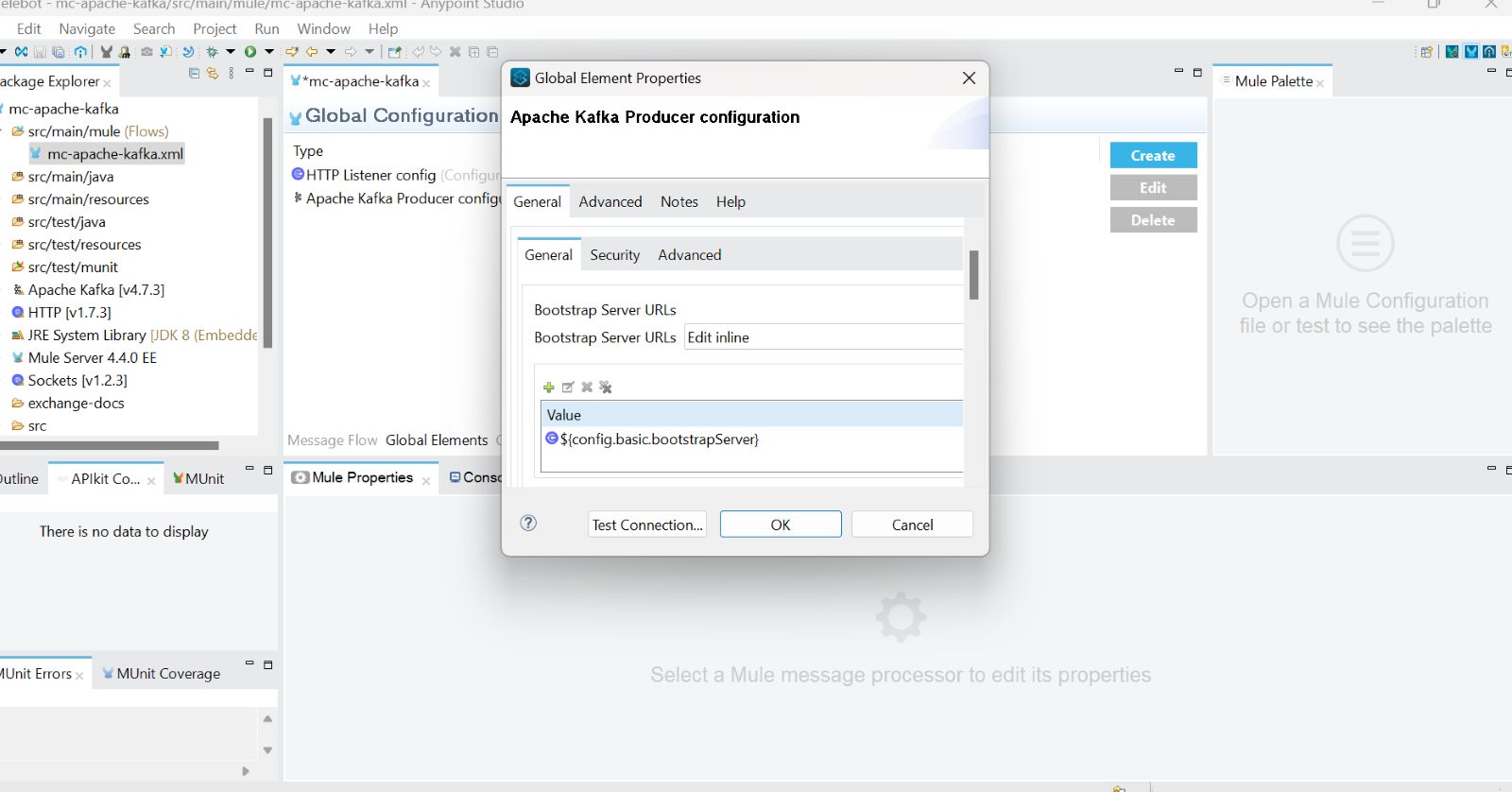
Task: Select mc-apache-kafka.xml in Package Explorer
Action: (114, 154)
